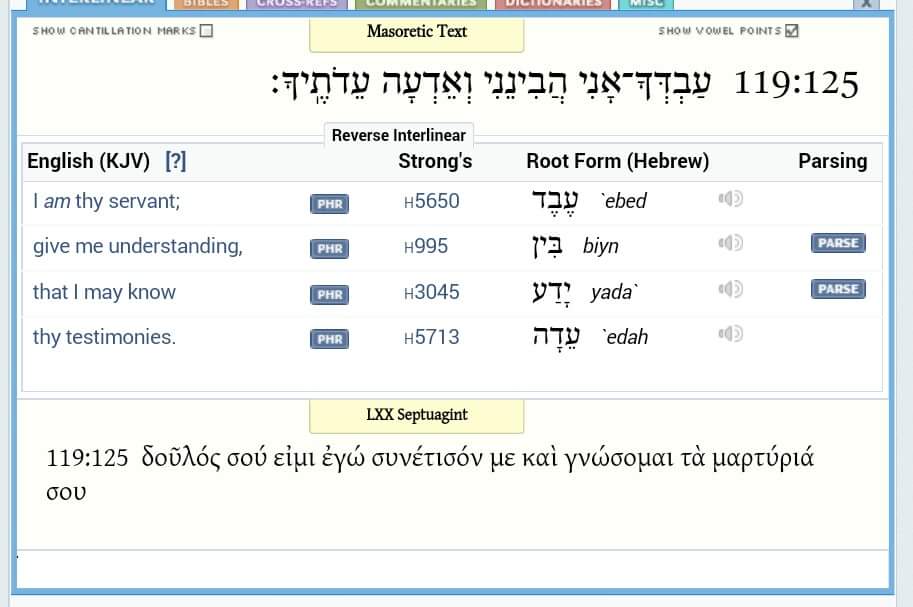The image size is (913, 607).
Task: Click PHR icon for 'I am thy servant'
Action: [329, 204]
